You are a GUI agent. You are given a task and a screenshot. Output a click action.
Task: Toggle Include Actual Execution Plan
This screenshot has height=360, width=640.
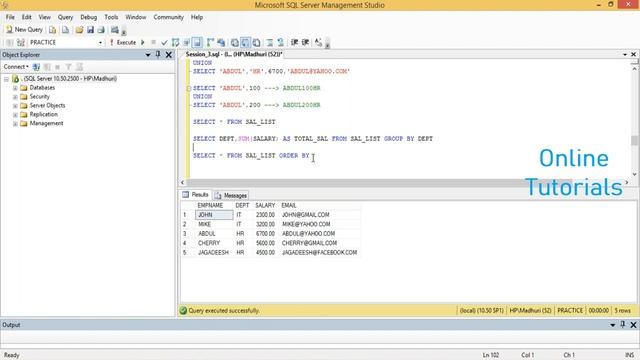pyautogui.click(x=210, y=42)
